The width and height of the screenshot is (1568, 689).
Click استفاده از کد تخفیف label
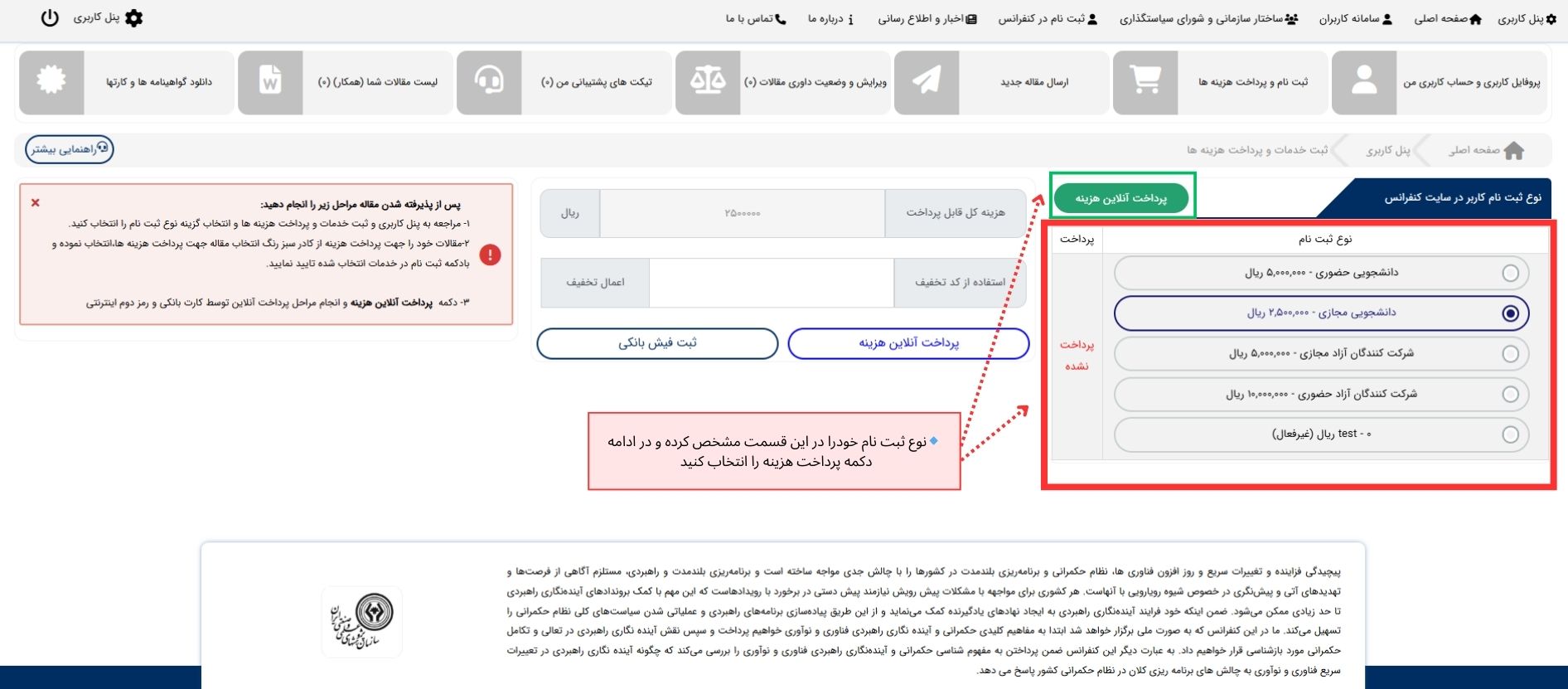tap(960, 283)
